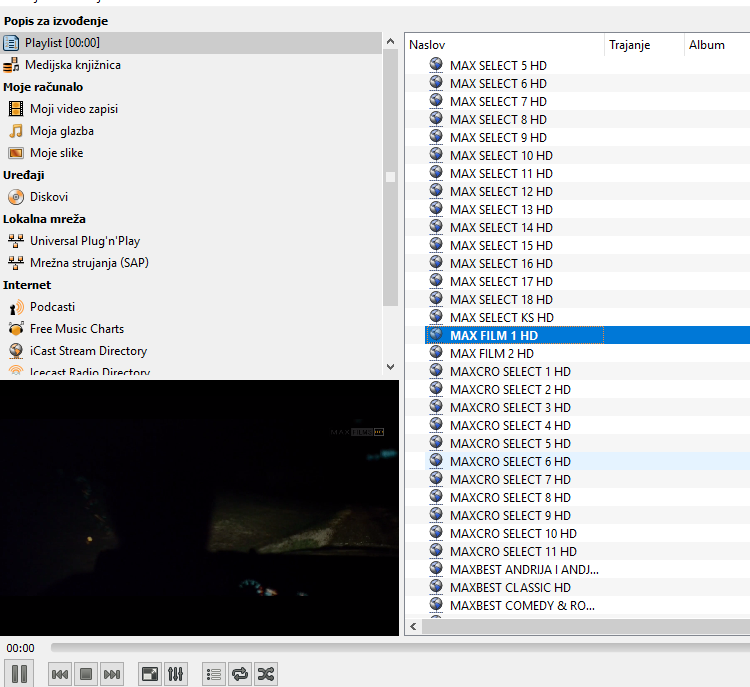Image resolution: width=750 pixels, height=687 pixels.
Task: Toggle the playlist view button
Action: [x=214, y=674]
